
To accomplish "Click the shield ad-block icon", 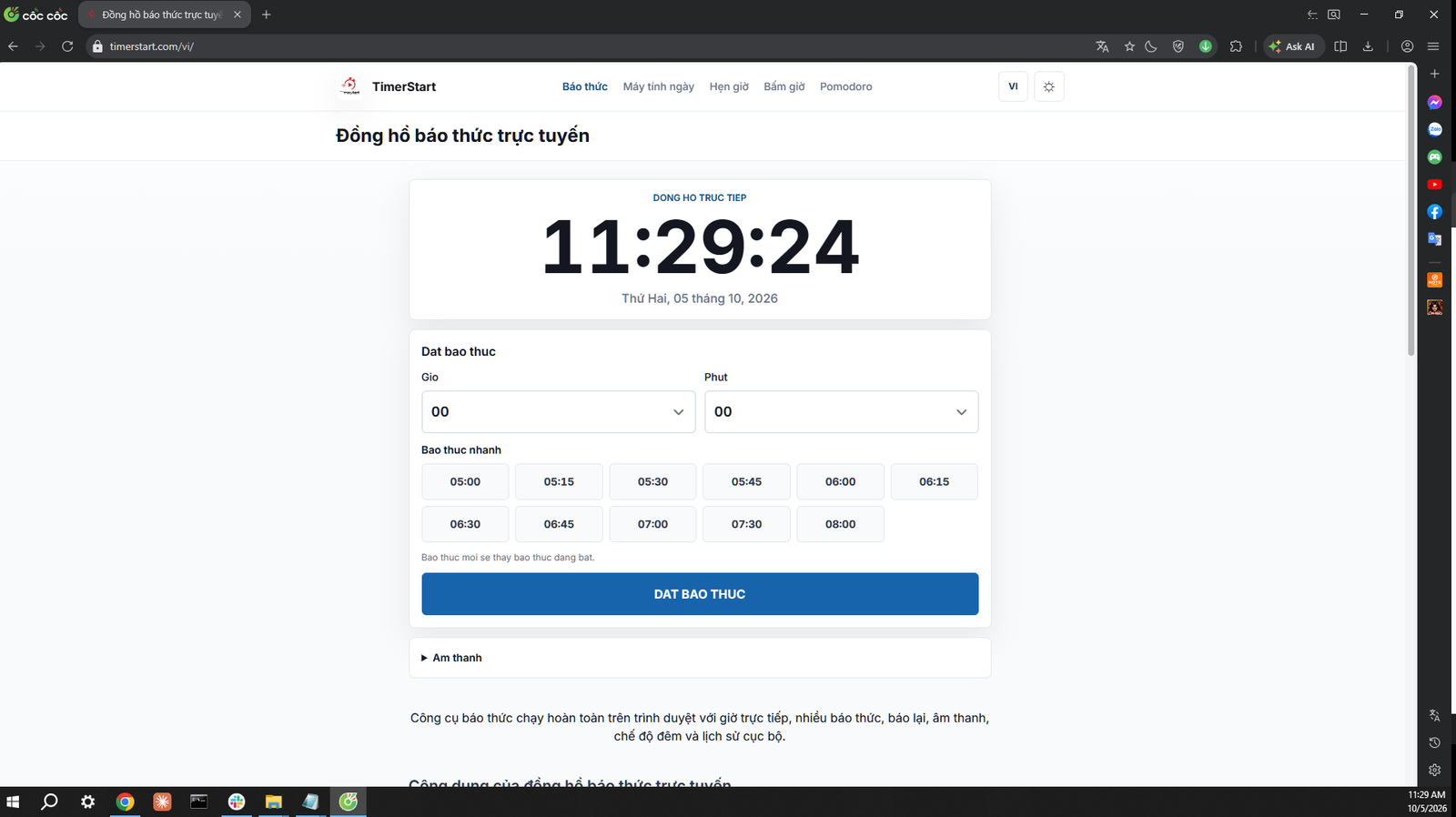I will pos(1178,46).
